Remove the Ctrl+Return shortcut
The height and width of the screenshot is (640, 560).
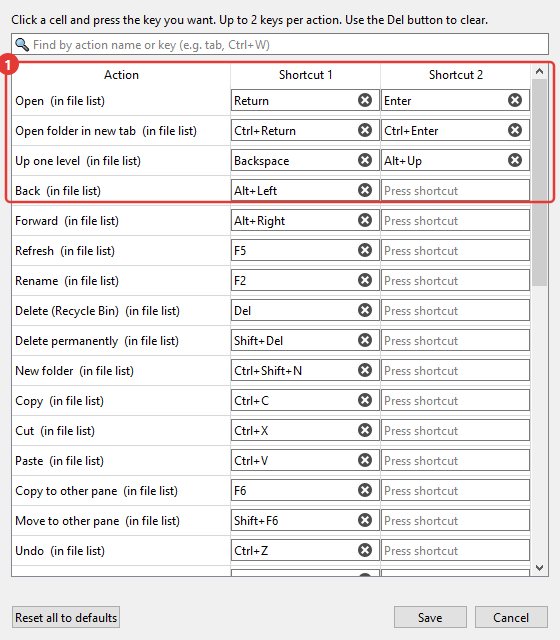click(x=365, y=130)
